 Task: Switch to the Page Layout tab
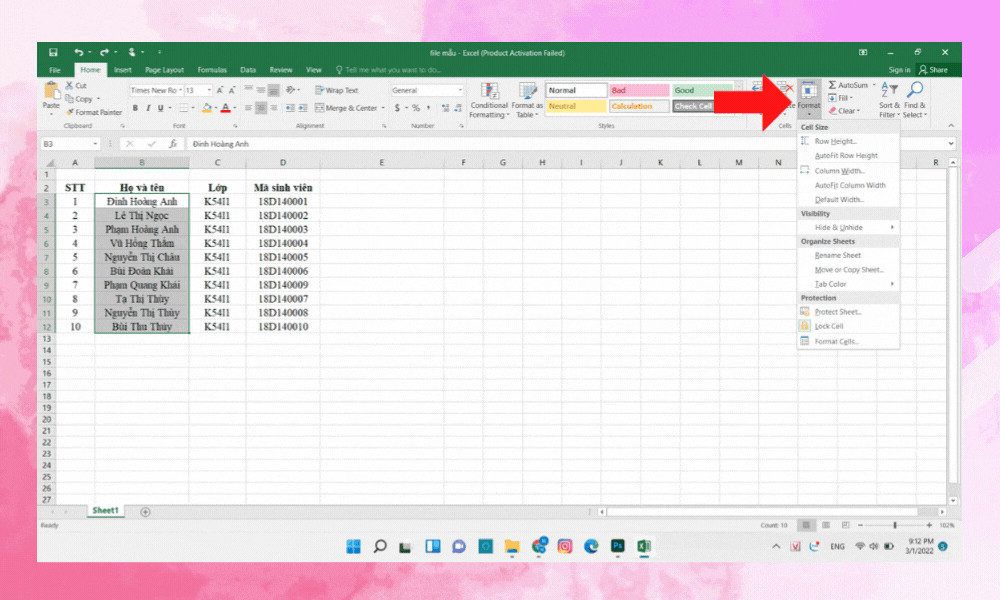[x=164, y=70]
